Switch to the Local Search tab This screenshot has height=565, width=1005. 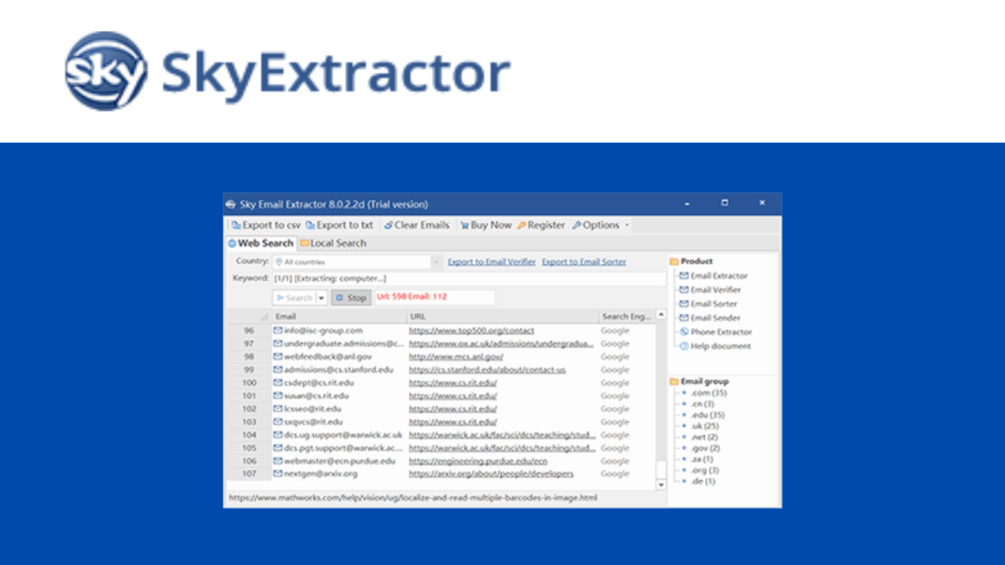(333, 243)
